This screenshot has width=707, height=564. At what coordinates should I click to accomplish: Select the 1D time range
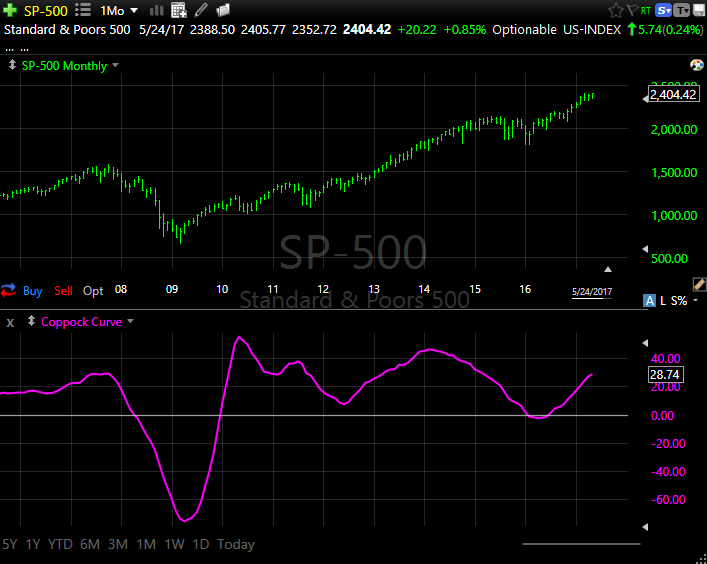coord(201,544)
